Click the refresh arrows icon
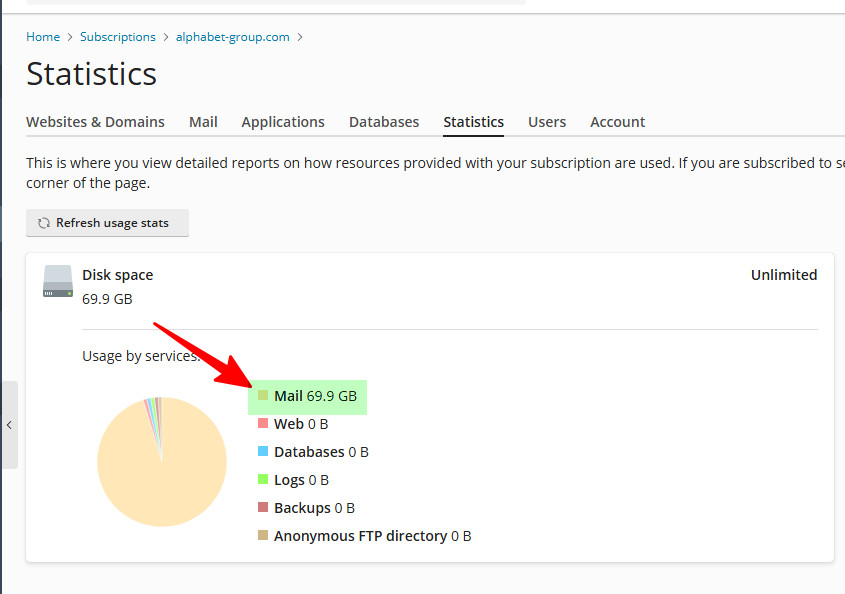The image size is (845, 594). tap(44, 223)
